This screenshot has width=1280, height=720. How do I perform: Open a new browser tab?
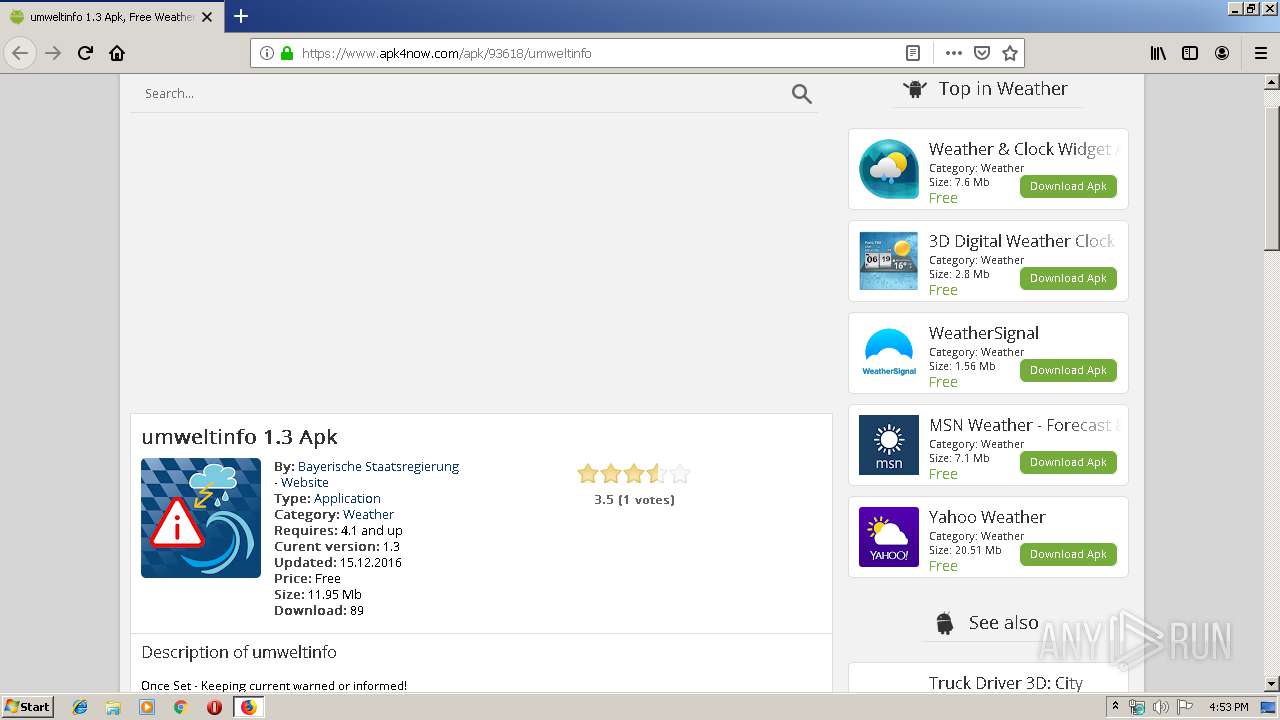pyautogui.click(x=240, y=16)
